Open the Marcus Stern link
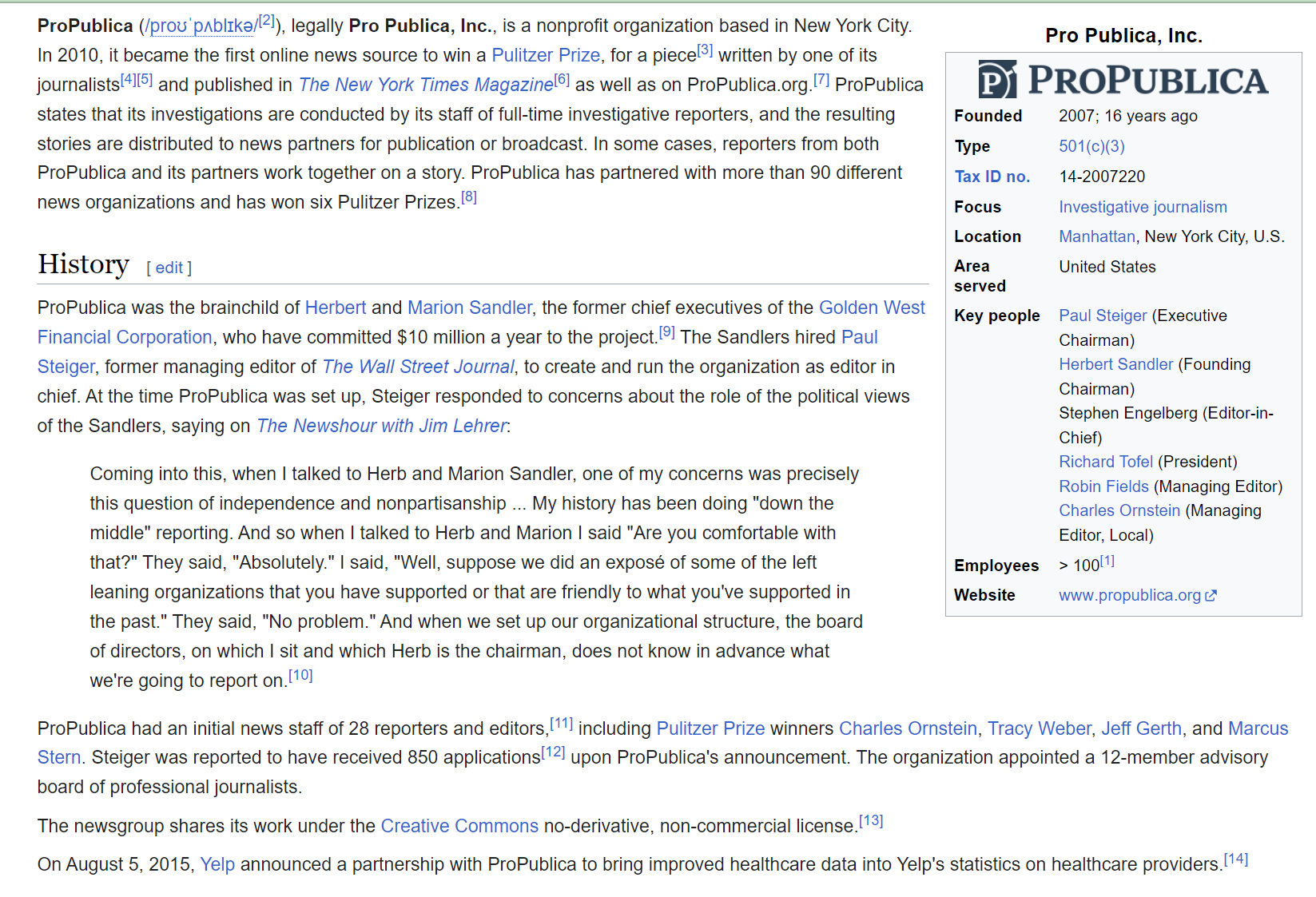Image resolution: width=1316 pixels, height=897 pixels. [x=1258, y=728]
